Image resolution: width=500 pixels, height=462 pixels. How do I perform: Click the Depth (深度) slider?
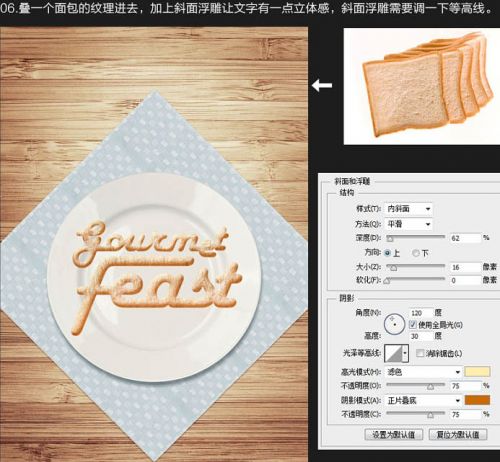click(x=415, y=237)
